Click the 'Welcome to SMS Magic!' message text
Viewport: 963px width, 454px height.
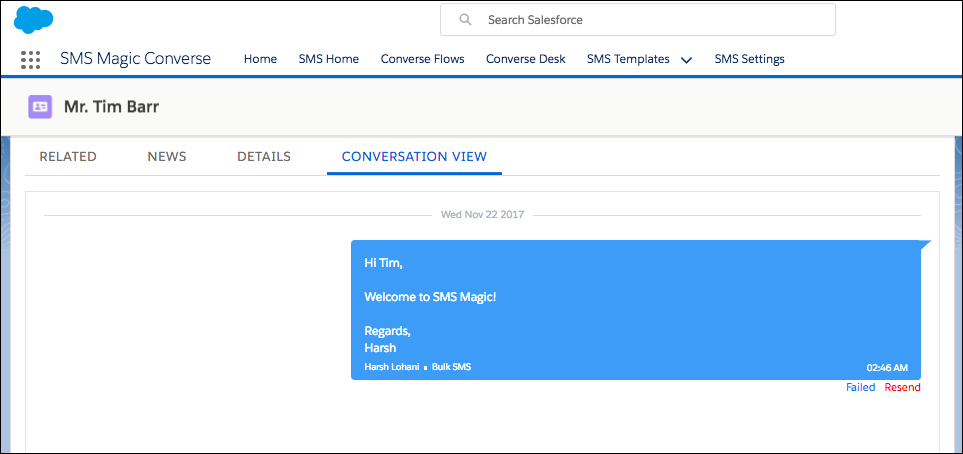point(431,297)
